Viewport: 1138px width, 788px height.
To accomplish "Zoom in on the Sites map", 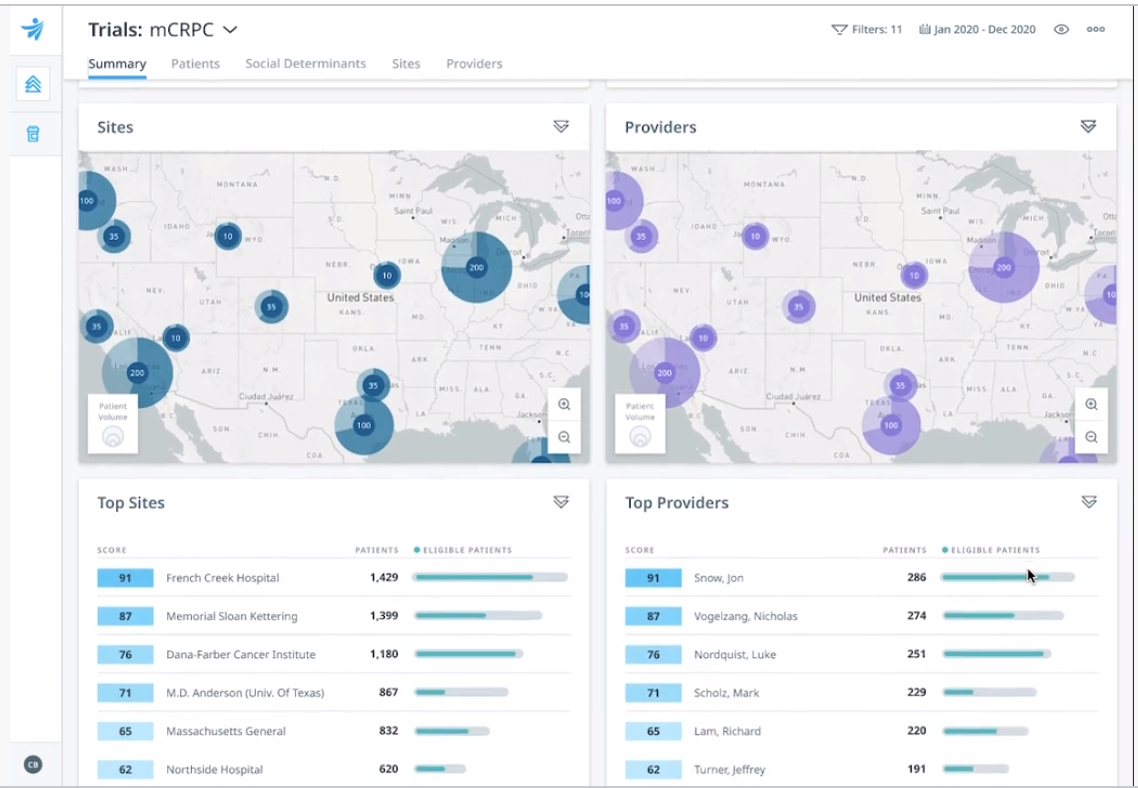I will pyautogui.click(x=564, y=404).
